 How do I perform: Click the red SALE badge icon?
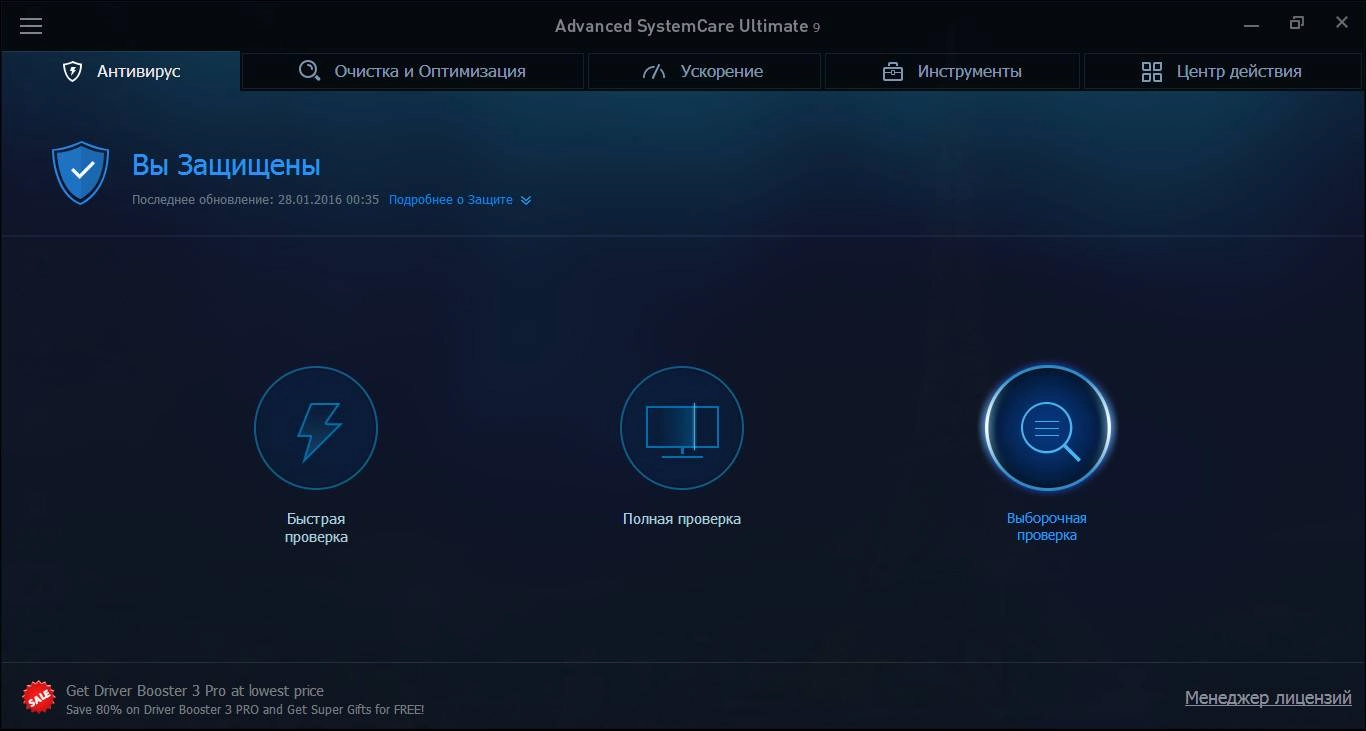pos(39,697)
